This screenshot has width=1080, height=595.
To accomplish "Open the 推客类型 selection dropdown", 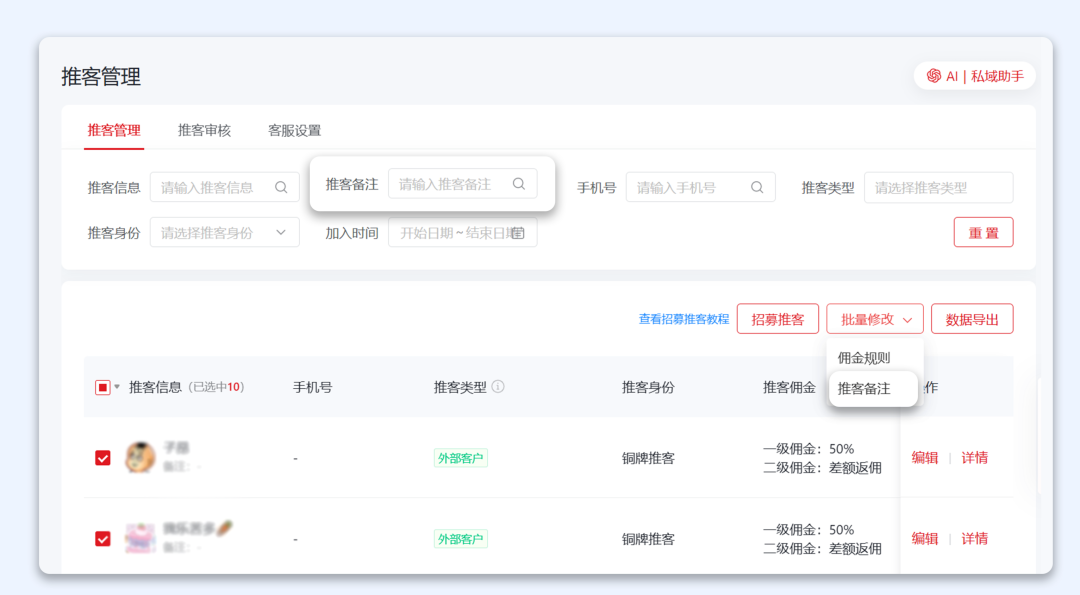I will [x=937, y=187].
